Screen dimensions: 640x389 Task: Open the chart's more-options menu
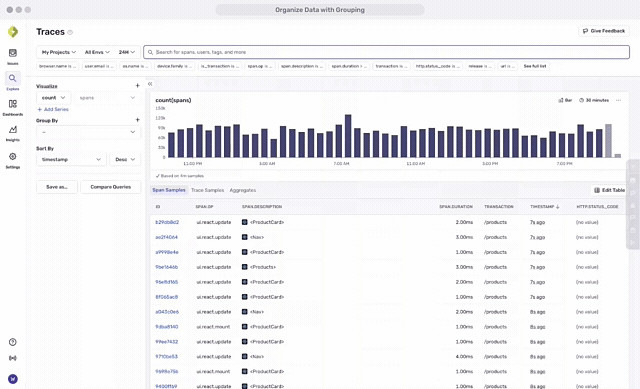tap(619, 100)
